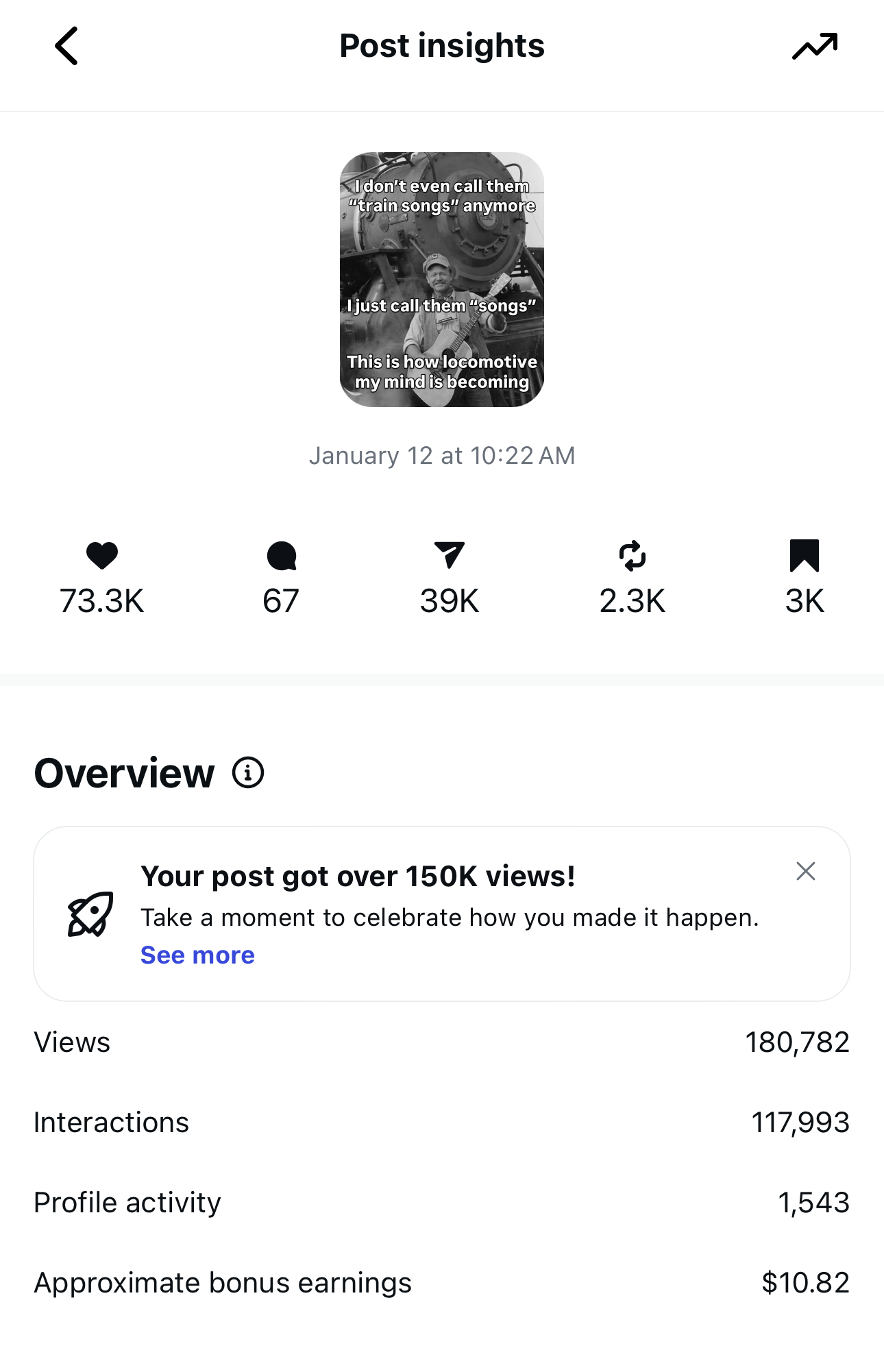Tap the Interactions row

point(441,1123)
